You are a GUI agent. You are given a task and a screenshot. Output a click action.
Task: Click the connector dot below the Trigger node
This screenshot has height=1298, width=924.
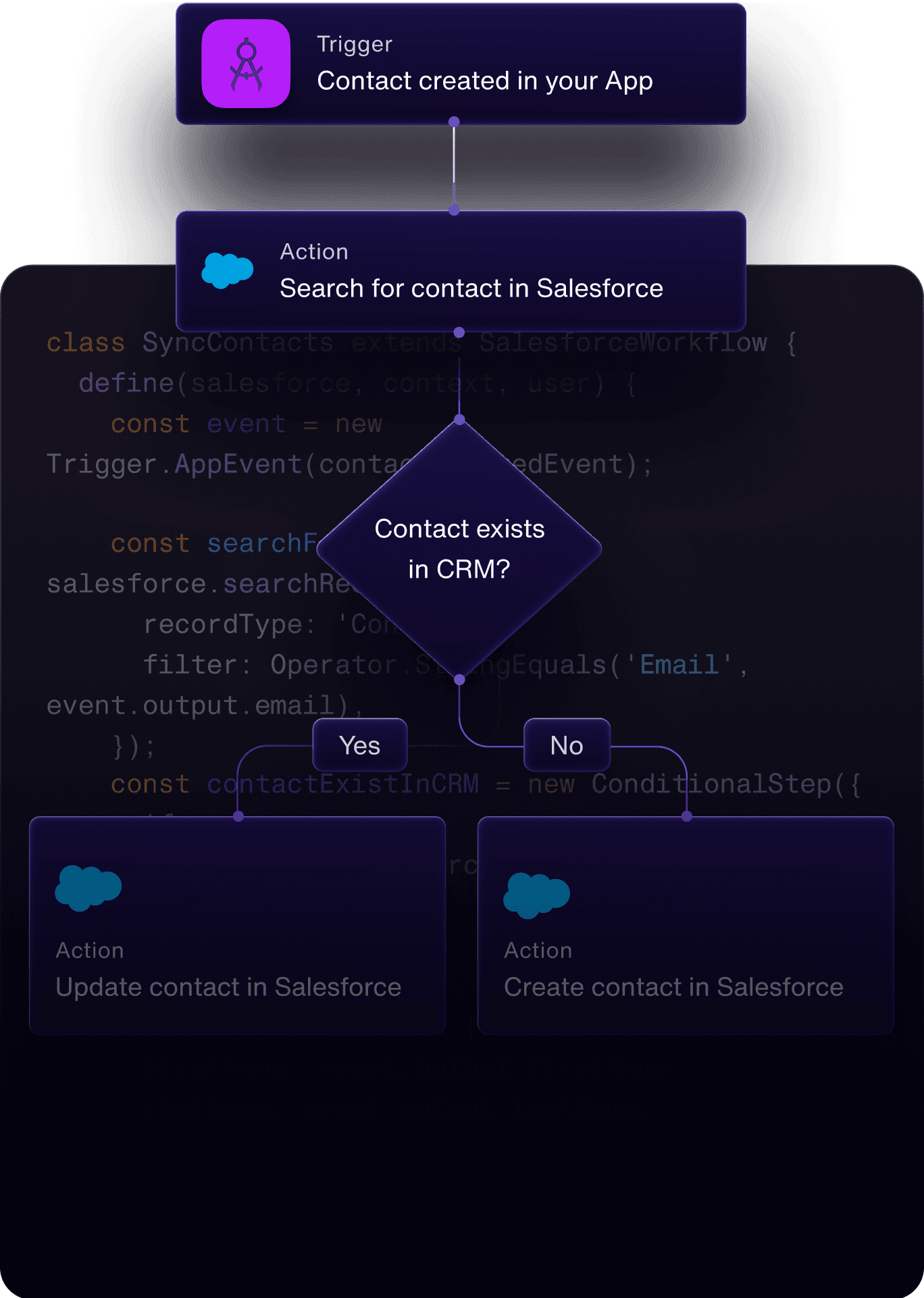coord(454,122)
